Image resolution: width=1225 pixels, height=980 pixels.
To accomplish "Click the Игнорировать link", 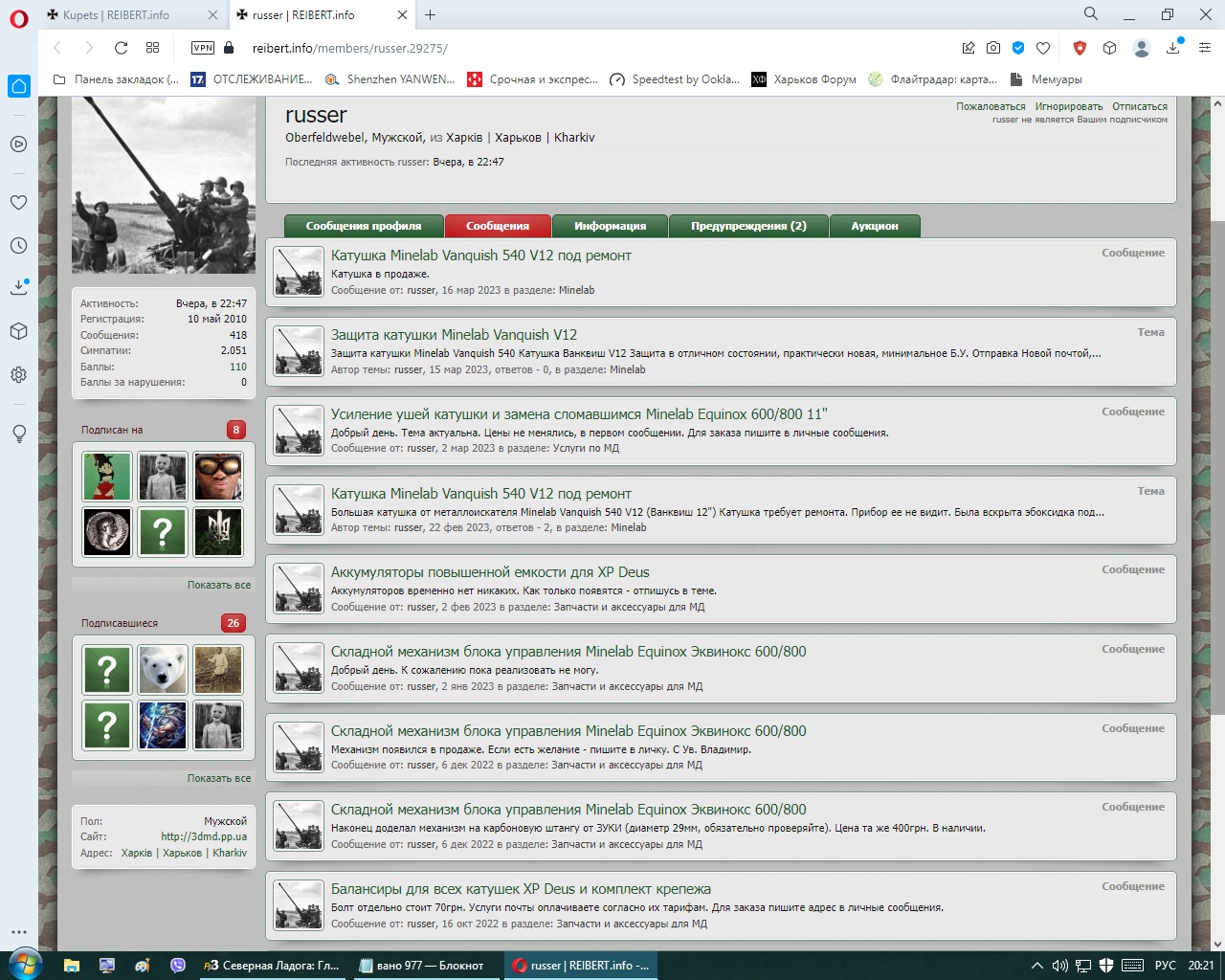I will pos(1068,106).
